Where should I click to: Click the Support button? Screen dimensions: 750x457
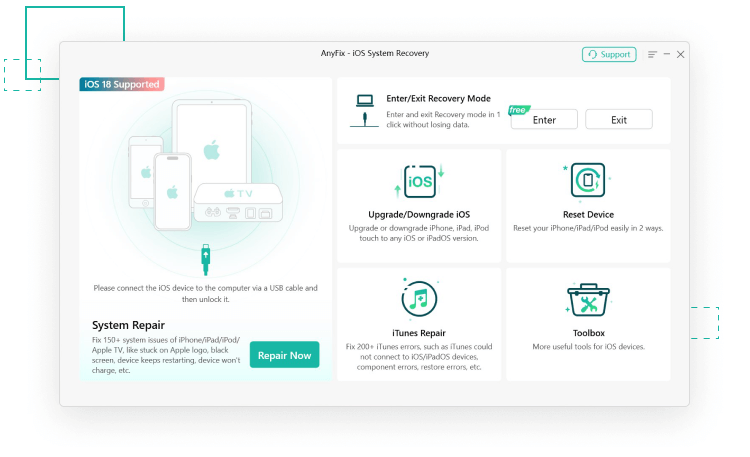click(x=609, y=55)
